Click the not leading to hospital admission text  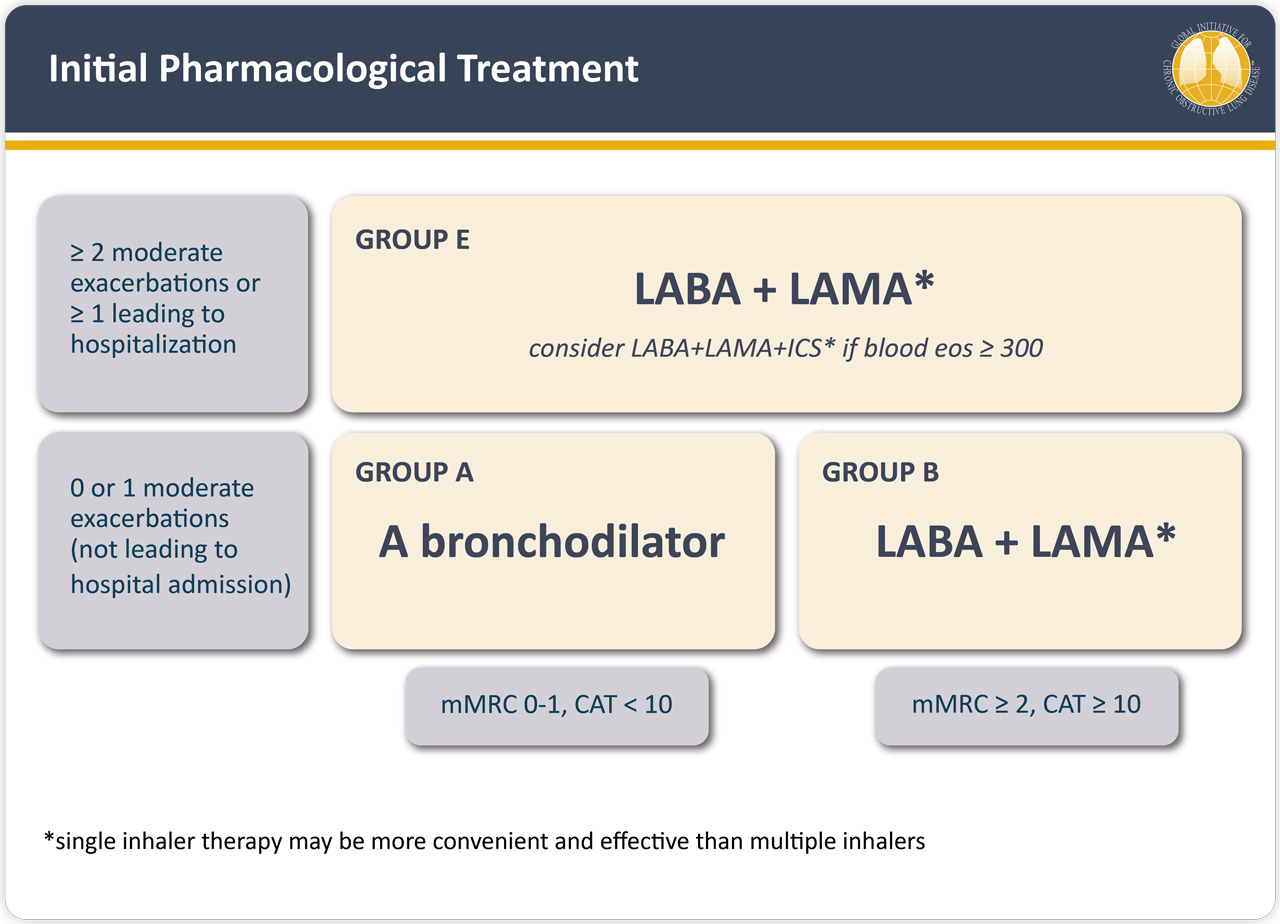tap(180, 567)
